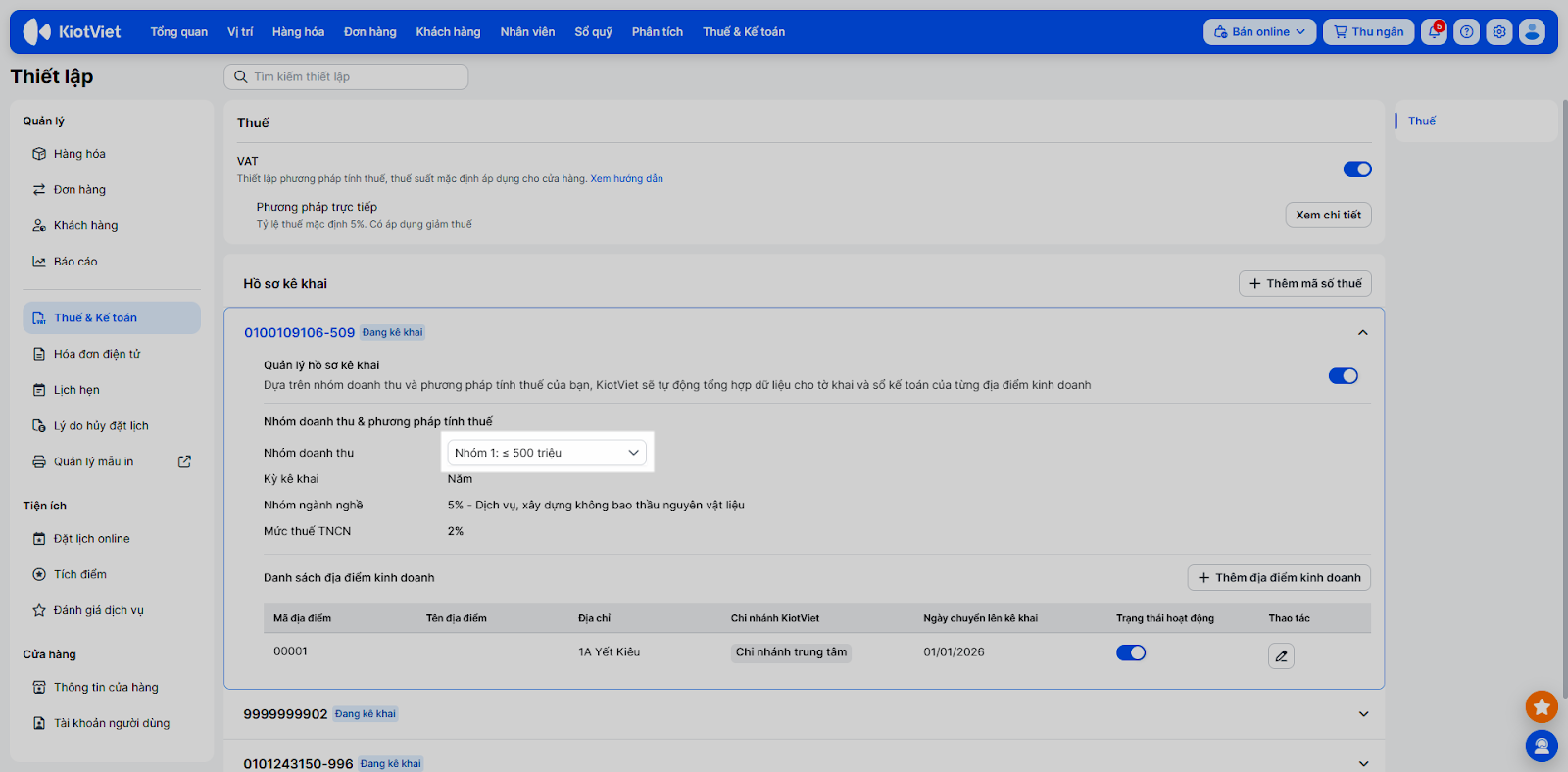This screenshot has width=1568, height=772.
Task: Click the Quản lý mẫu in printer icon
Action: pyautogui.click(x=39, y=461)
